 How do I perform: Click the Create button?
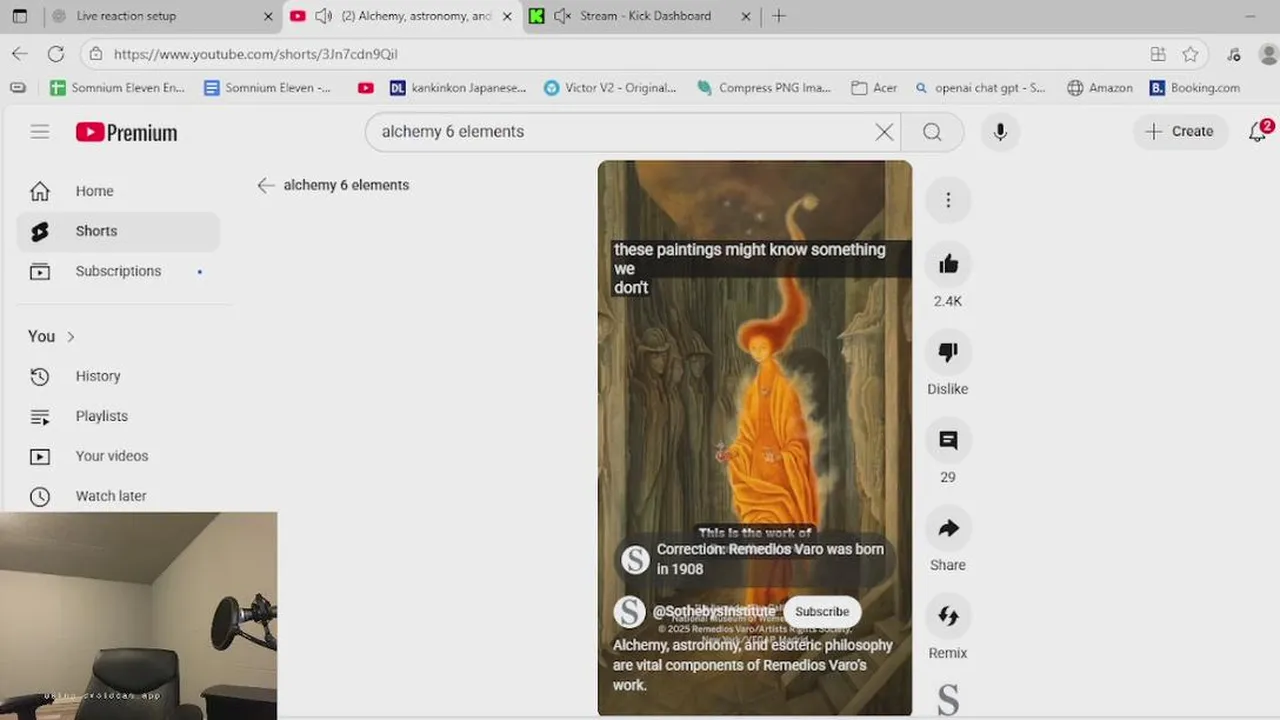coord(1180,131)
